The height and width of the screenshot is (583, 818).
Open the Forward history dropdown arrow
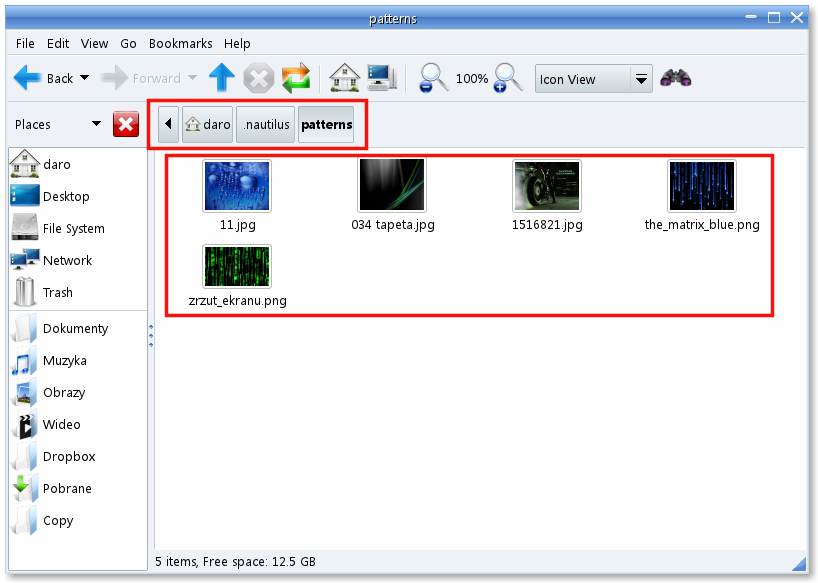click(x=193, y=78)
